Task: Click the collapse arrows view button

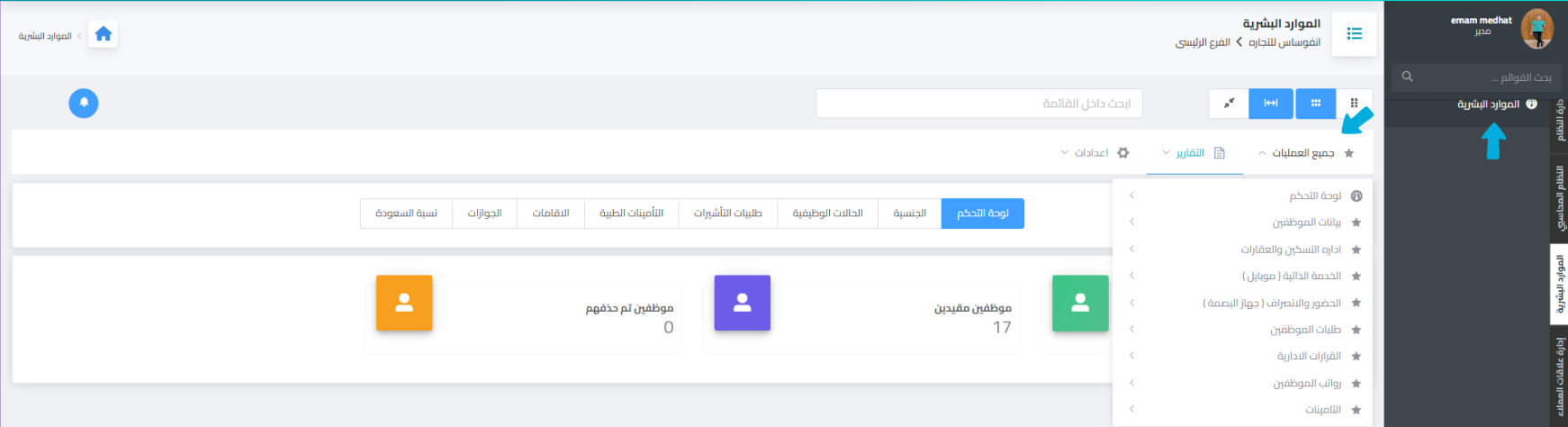Action: (1229, 104)
